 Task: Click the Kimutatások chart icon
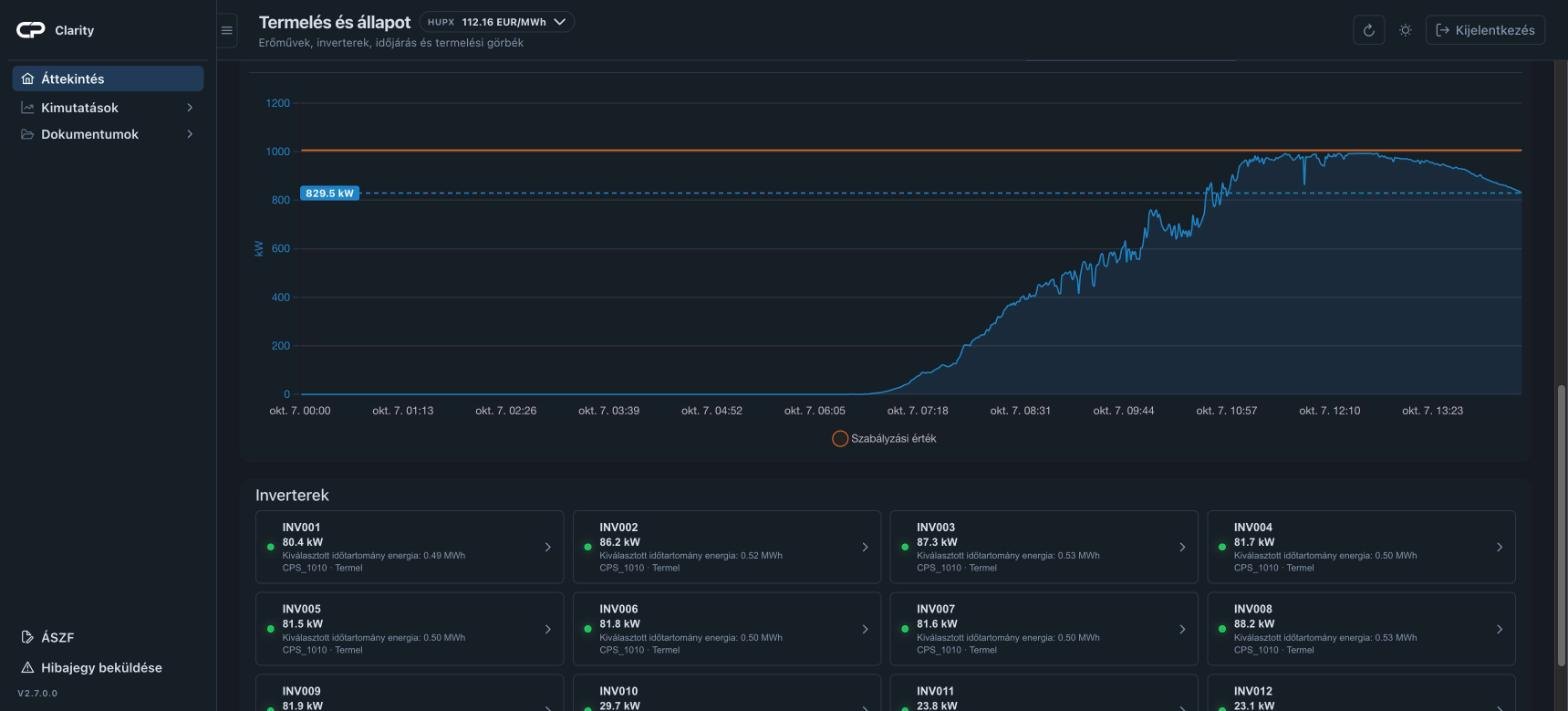(x=28, y=107)
